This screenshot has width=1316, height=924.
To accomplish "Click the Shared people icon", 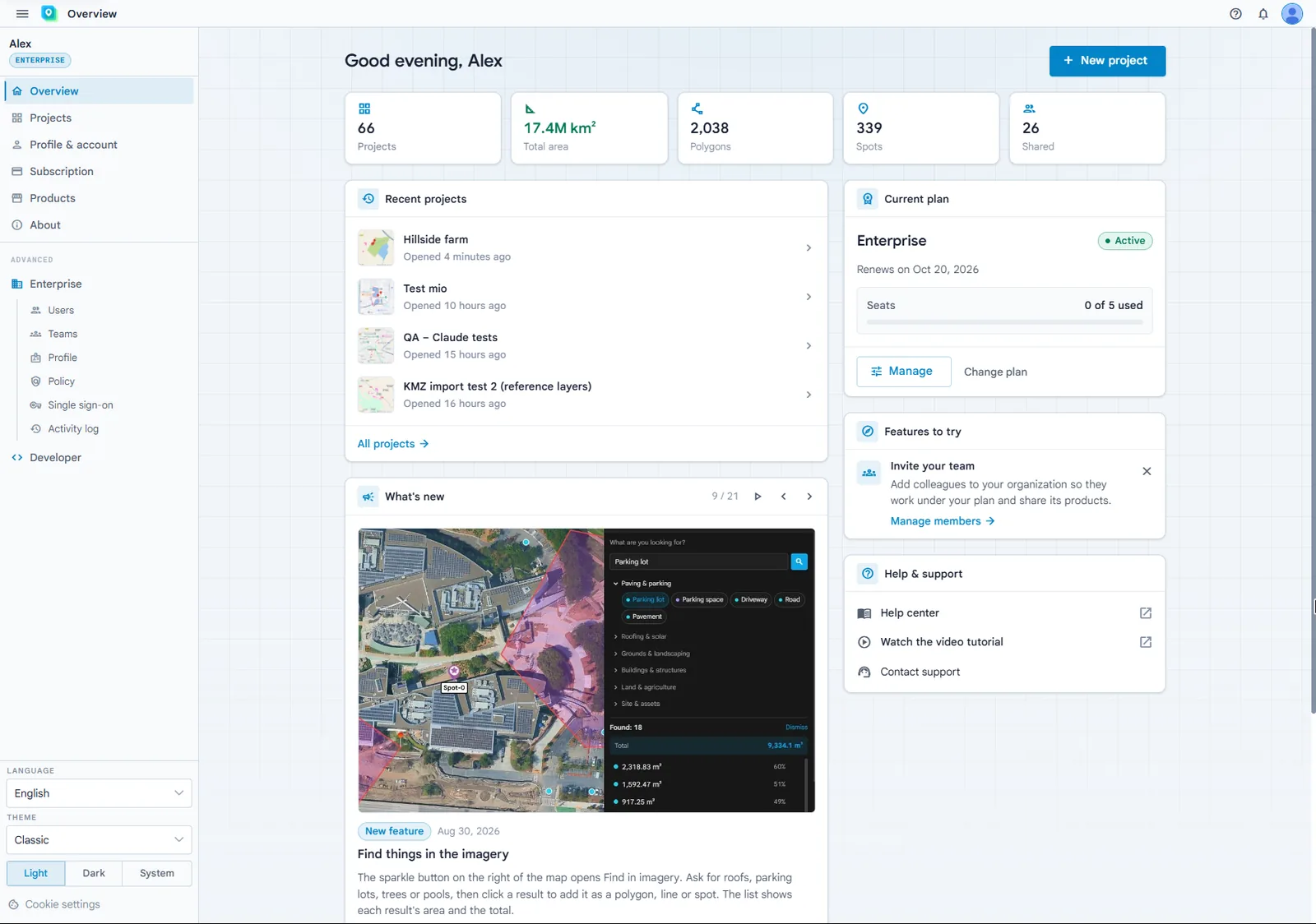I will [x=1029, y=109].
